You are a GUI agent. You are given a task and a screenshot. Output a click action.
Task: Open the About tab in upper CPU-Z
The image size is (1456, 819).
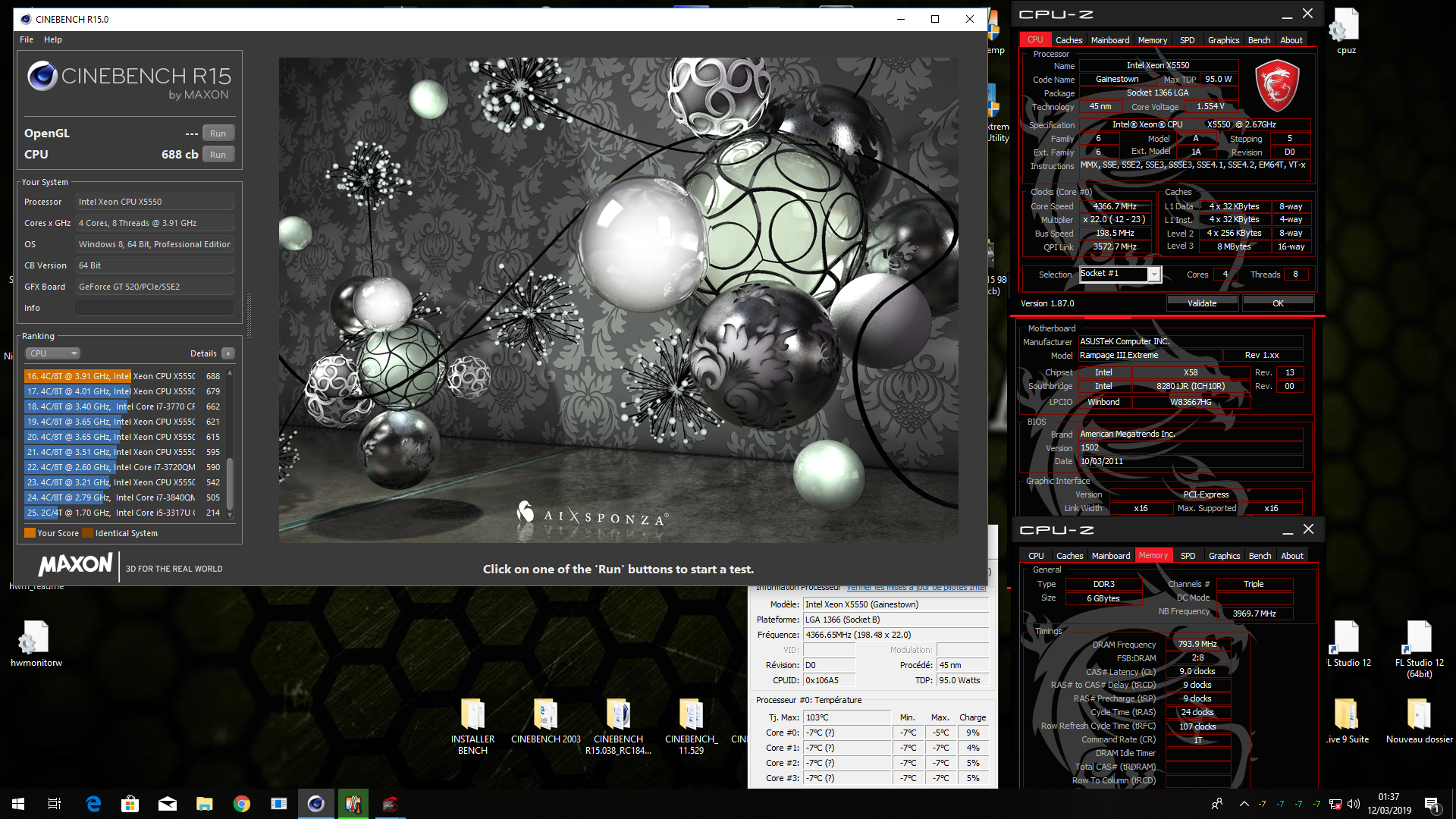tap(1291, 40)
